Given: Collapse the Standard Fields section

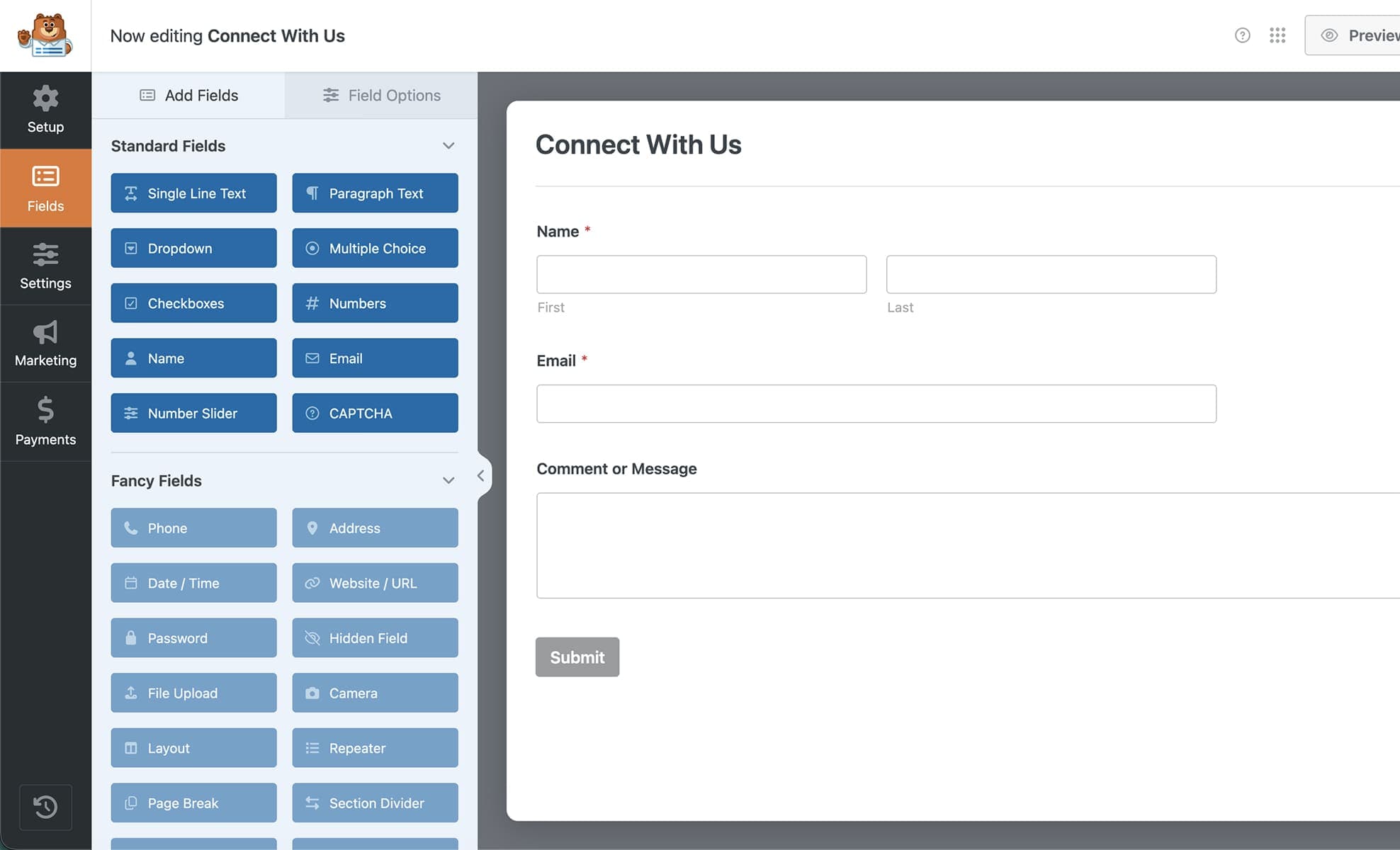Looking at the screenshot, I should (x=448, y=146).
